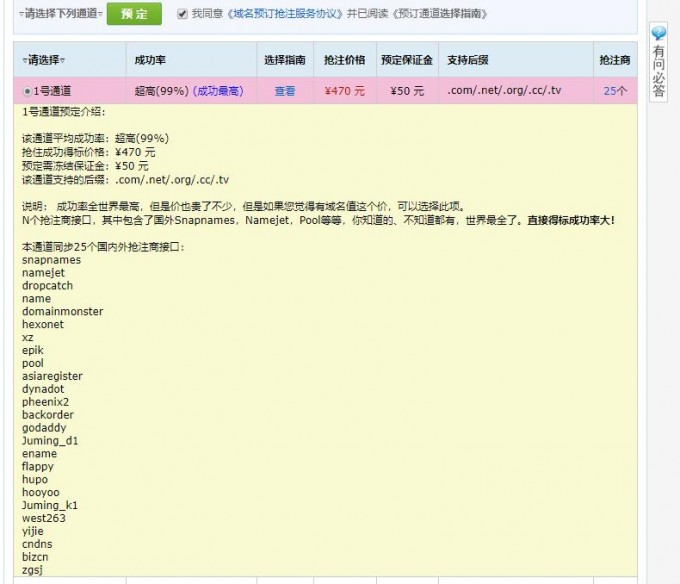Click the 抢注商 column header
Image resolution: width=680 pixels, height=584 pixels.
[615, 60]
